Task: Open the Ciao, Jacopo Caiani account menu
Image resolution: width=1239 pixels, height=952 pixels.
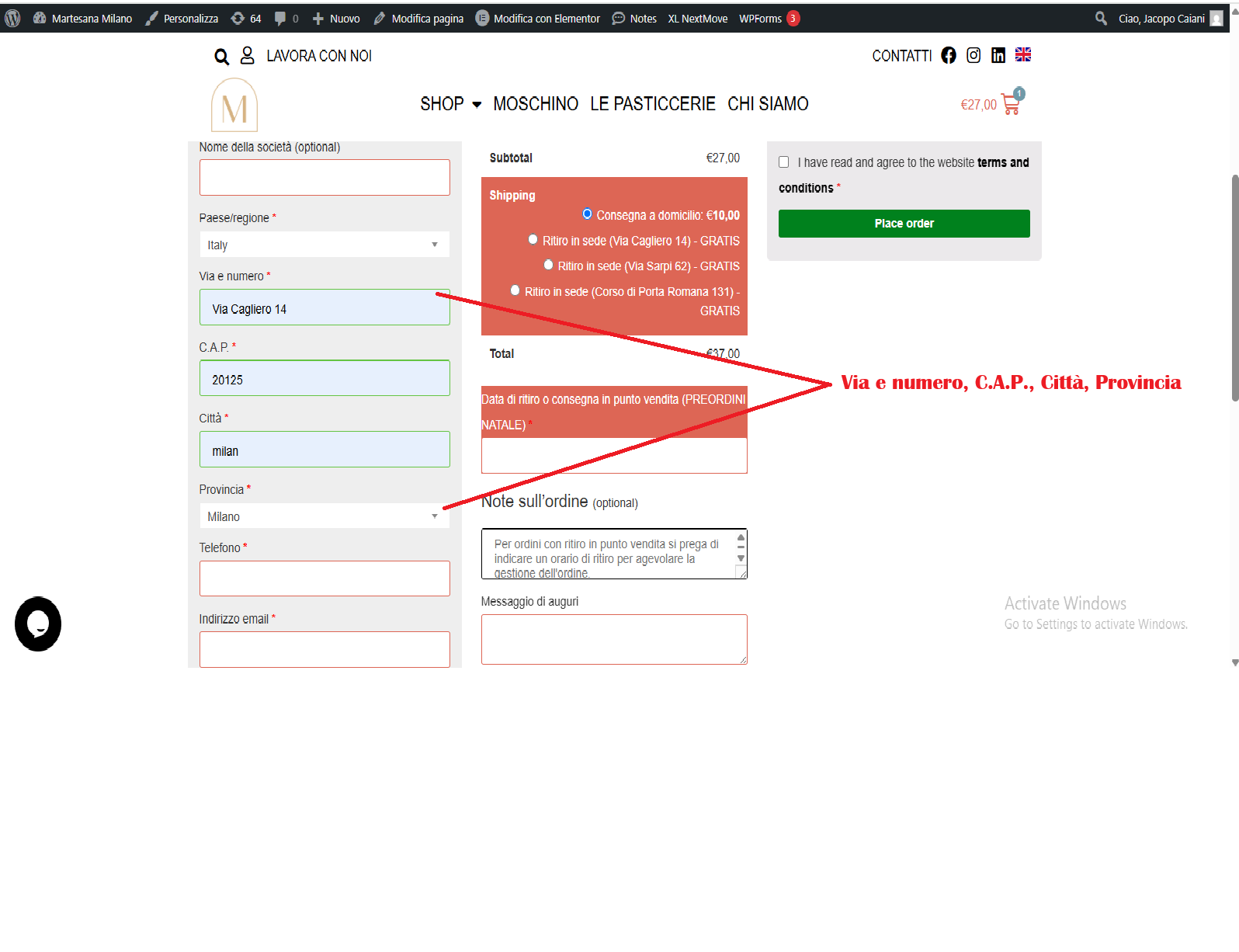Action: [1171, 19]
